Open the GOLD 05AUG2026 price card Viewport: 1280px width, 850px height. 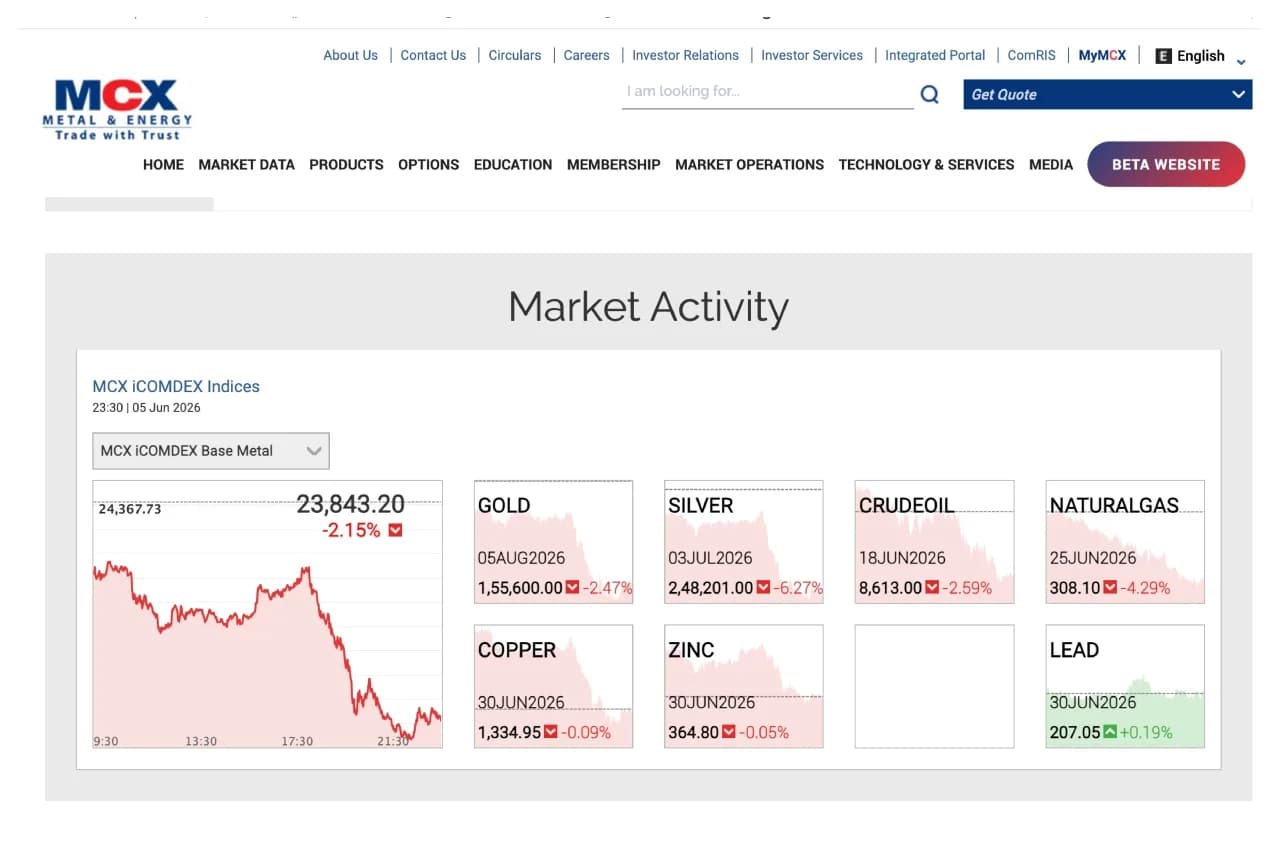[553, 542]
